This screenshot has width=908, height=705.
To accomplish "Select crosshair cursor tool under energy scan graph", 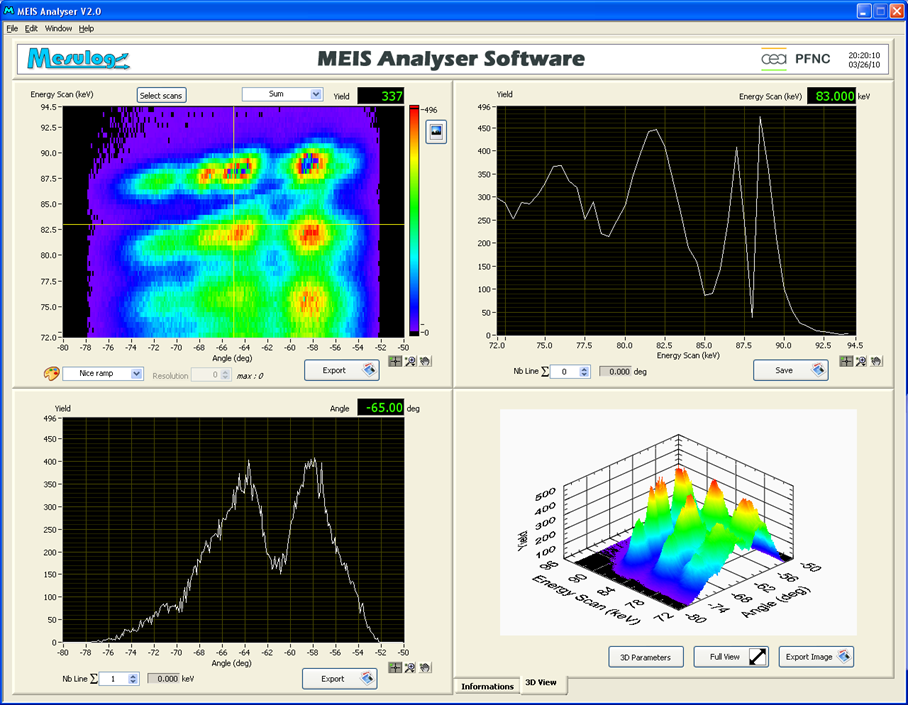I will [x=846, y=361].
